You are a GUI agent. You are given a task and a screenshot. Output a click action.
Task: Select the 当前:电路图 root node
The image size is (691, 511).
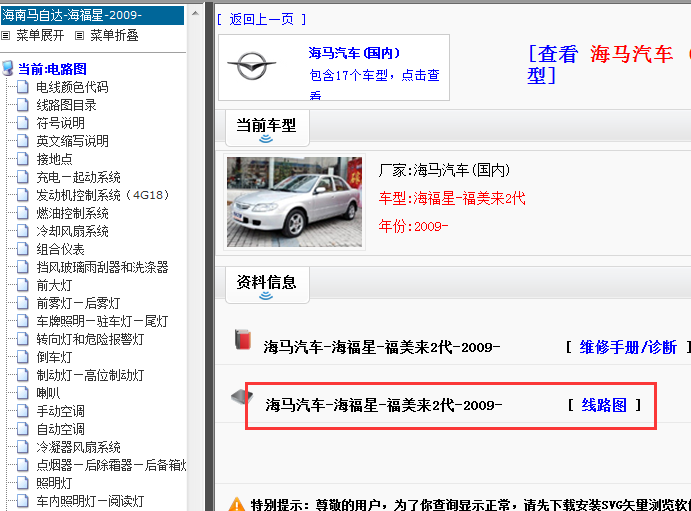click(x=52, y=69)
